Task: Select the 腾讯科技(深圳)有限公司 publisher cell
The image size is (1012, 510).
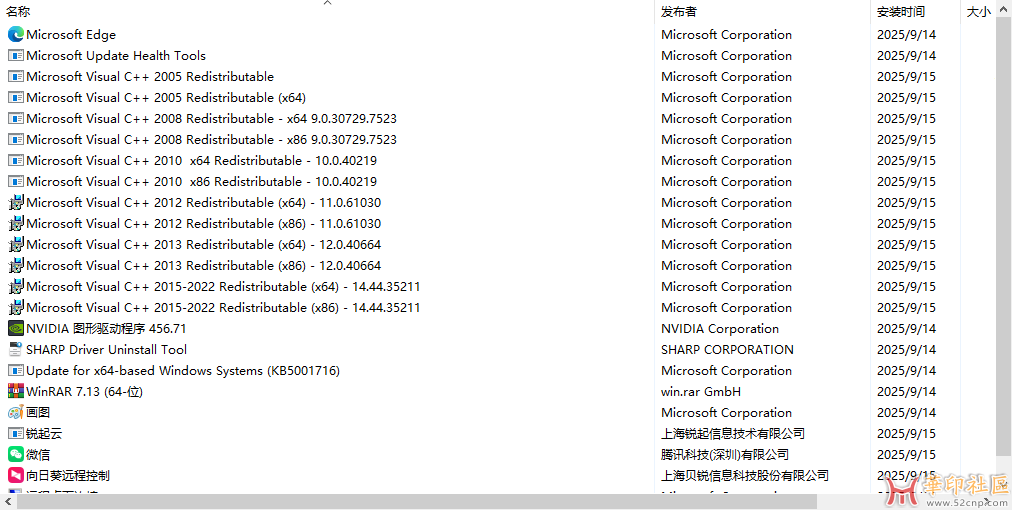Action: tap(725, 454)
